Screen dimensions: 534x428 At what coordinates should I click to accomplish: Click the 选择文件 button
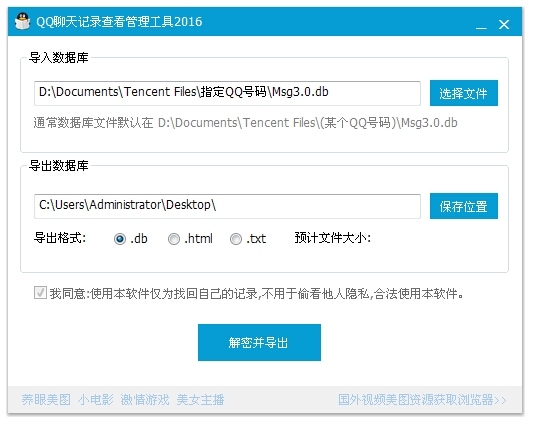(x=464, y=93)
